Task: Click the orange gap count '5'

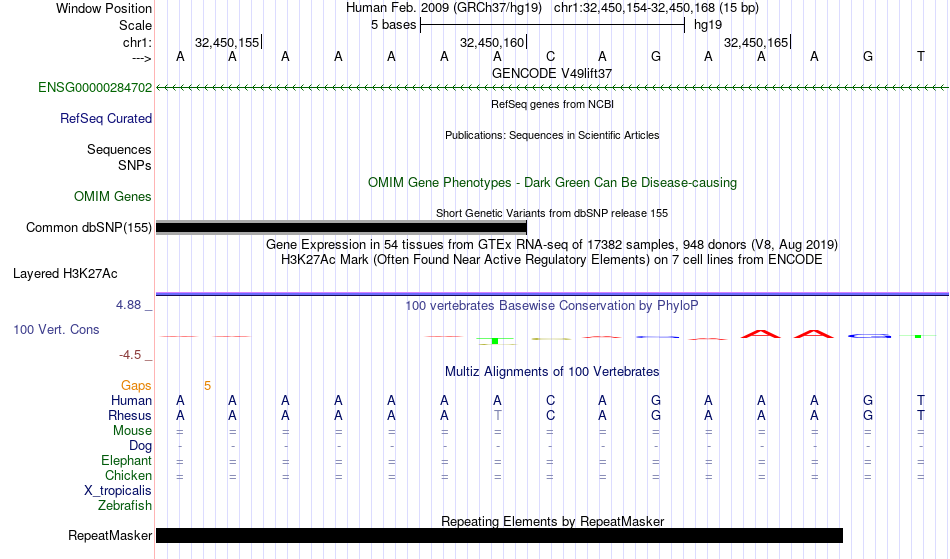Action: coord(207,386)
